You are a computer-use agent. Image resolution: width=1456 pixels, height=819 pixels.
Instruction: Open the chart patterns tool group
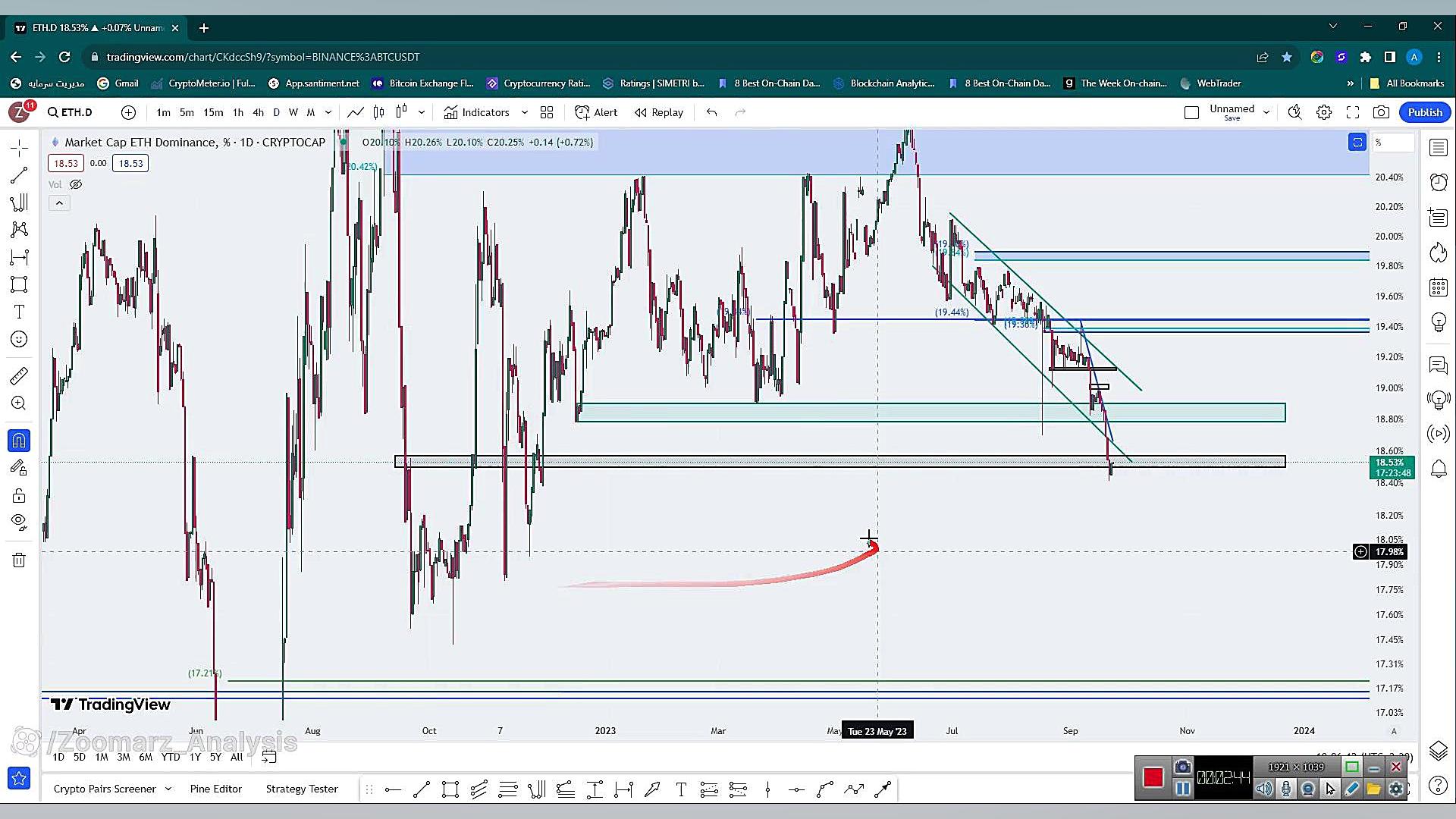click(x=19, y=230)
